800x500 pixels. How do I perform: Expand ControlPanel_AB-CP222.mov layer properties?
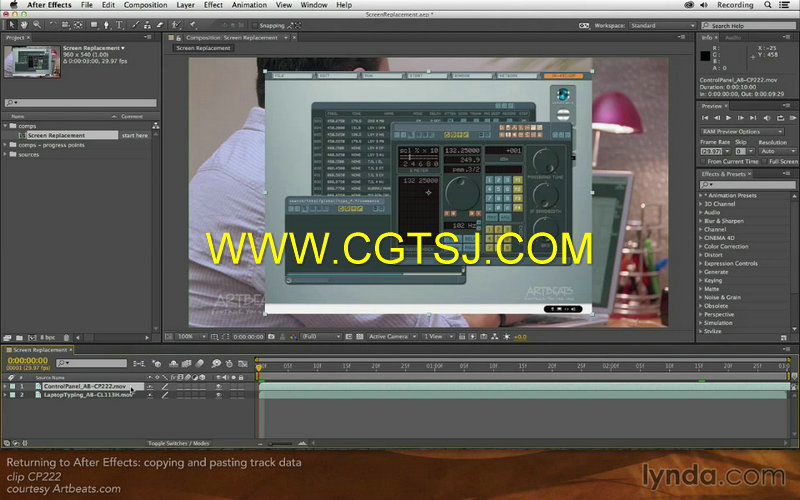click(5, 387)
